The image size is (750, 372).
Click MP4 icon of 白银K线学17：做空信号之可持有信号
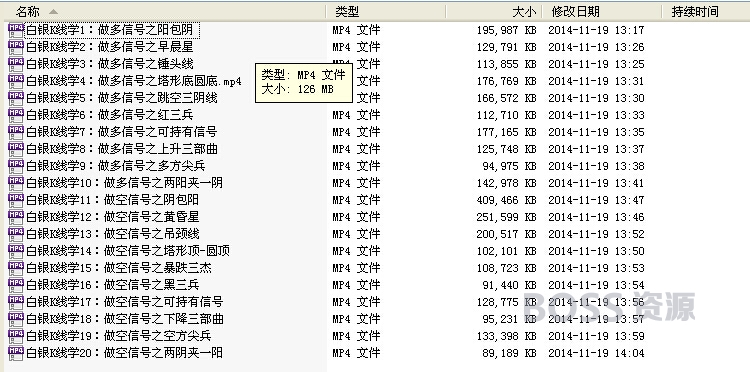tap(16, 302)
